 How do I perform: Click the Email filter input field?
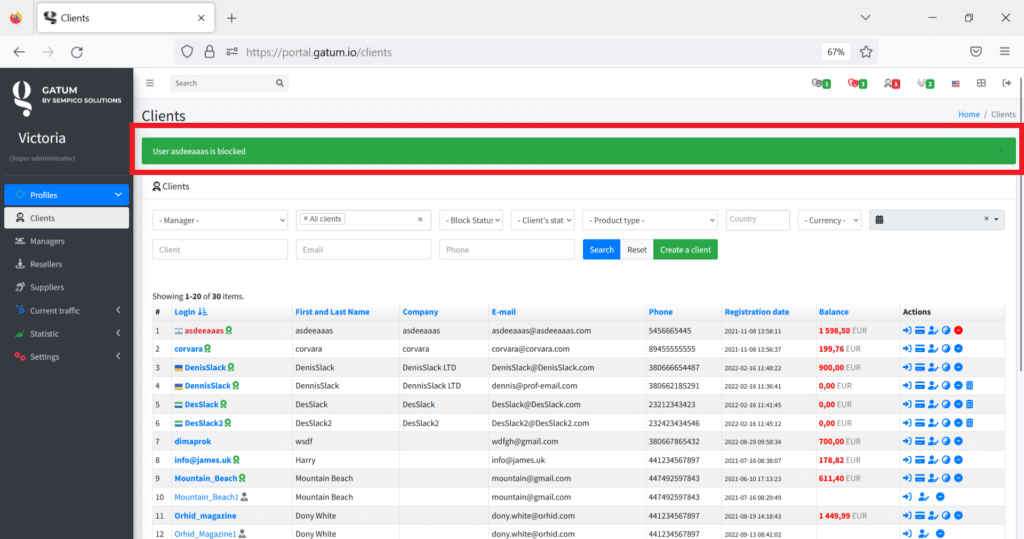click(x=363, y=250)
